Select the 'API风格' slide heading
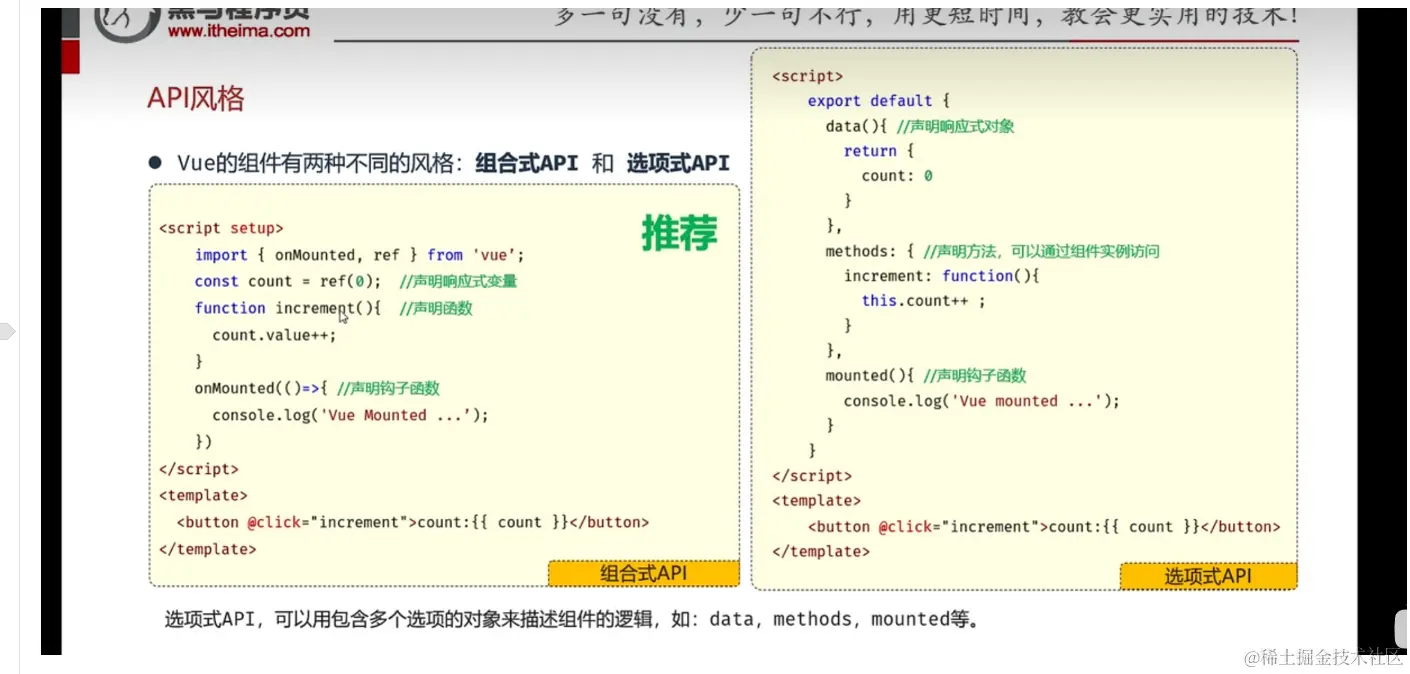Screen dimensions: 1410x674 (x=196, y=99)
